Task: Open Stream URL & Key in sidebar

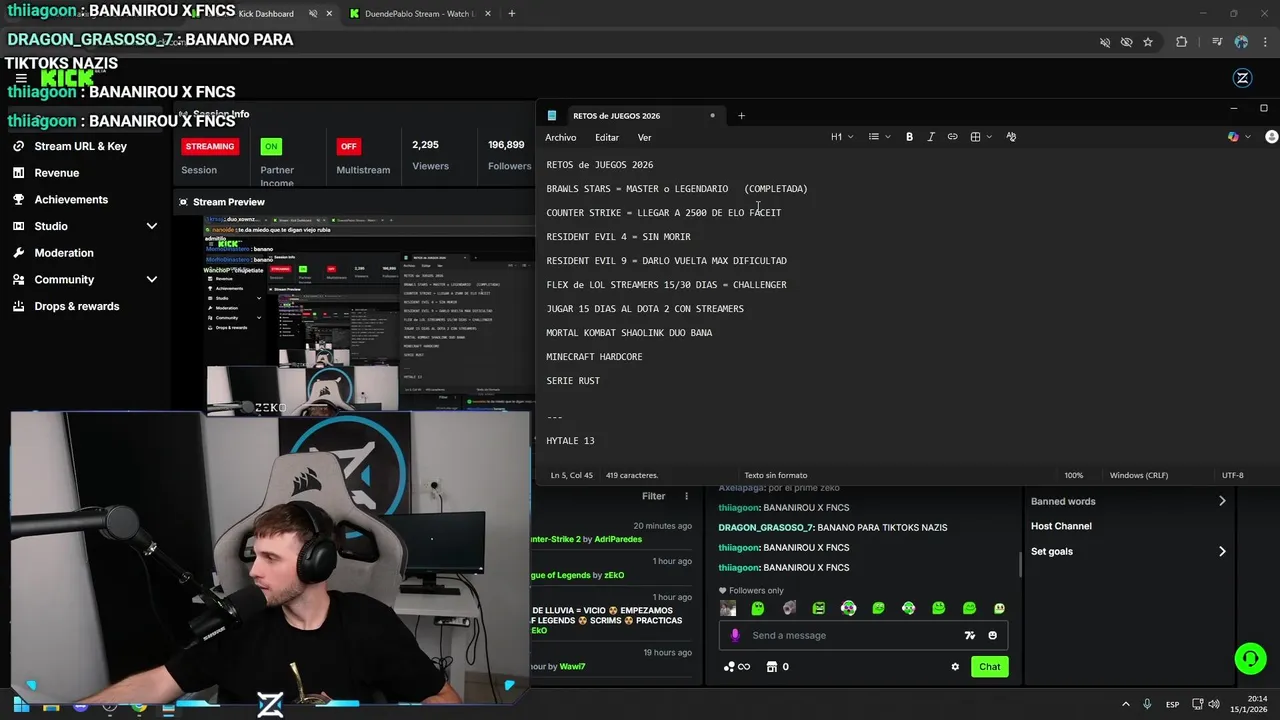Action: point(85,146)
